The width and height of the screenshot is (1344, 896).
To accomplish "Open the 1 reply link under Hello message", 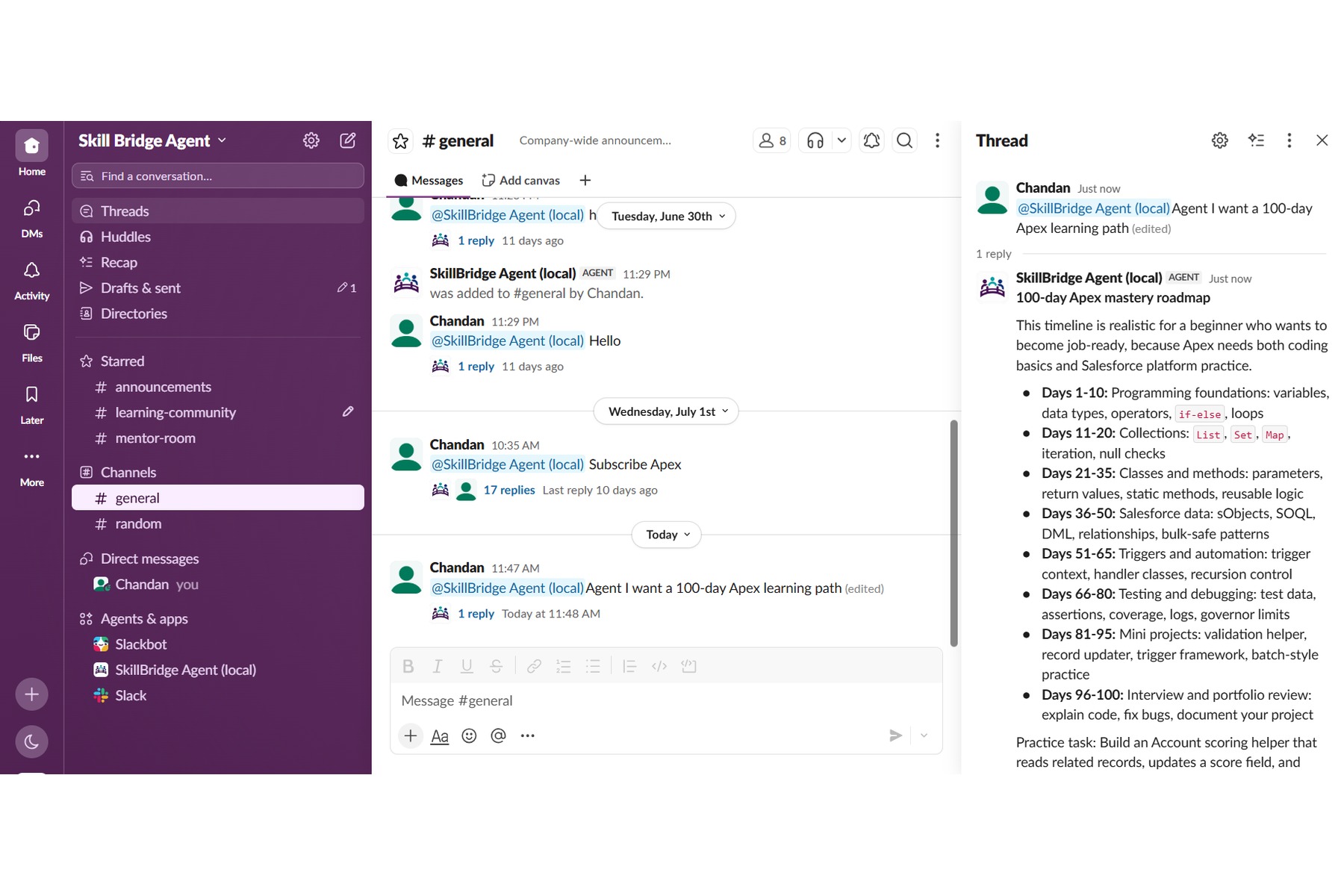I will pyautogui.click(x=476, y=367).
